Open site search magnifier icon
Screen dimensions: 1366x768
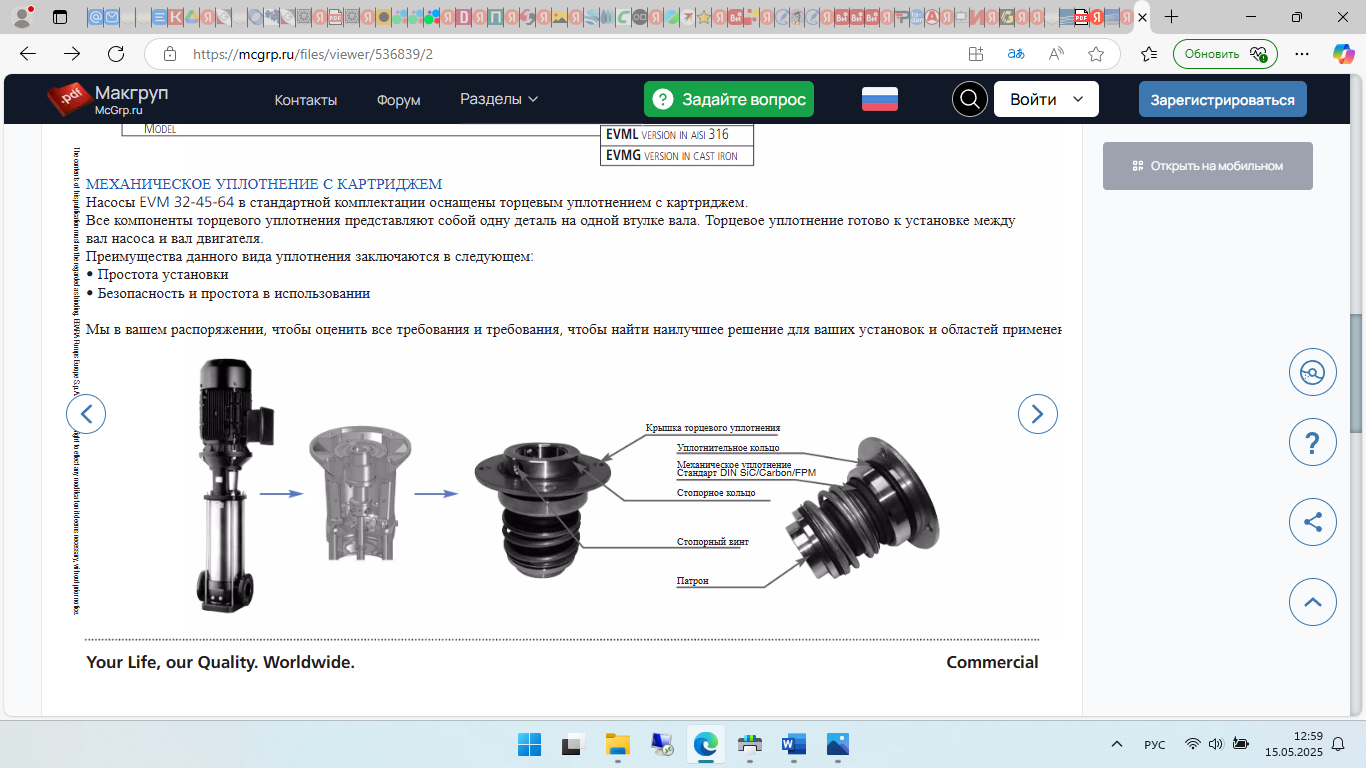[x=969, y=99]
